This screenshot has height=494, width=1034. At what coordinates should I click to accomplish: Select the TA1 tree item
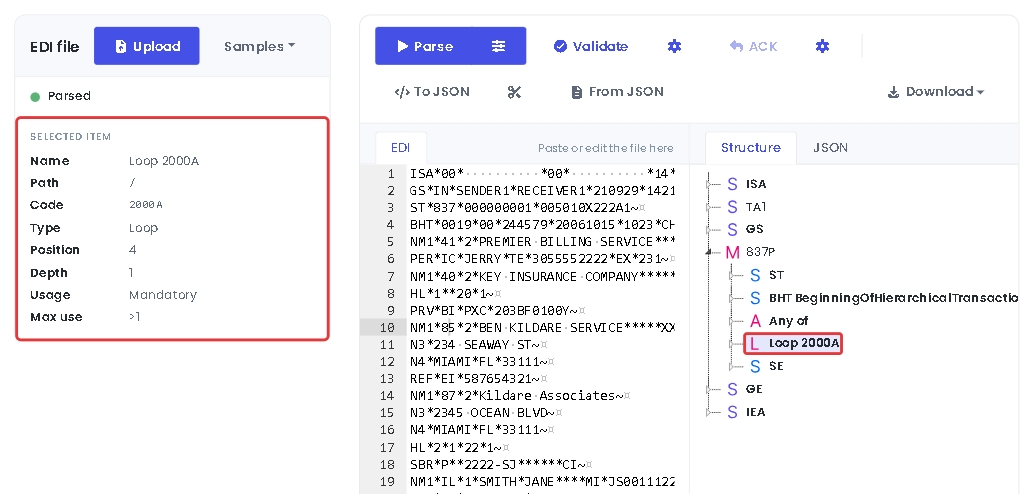pos(756,207)
